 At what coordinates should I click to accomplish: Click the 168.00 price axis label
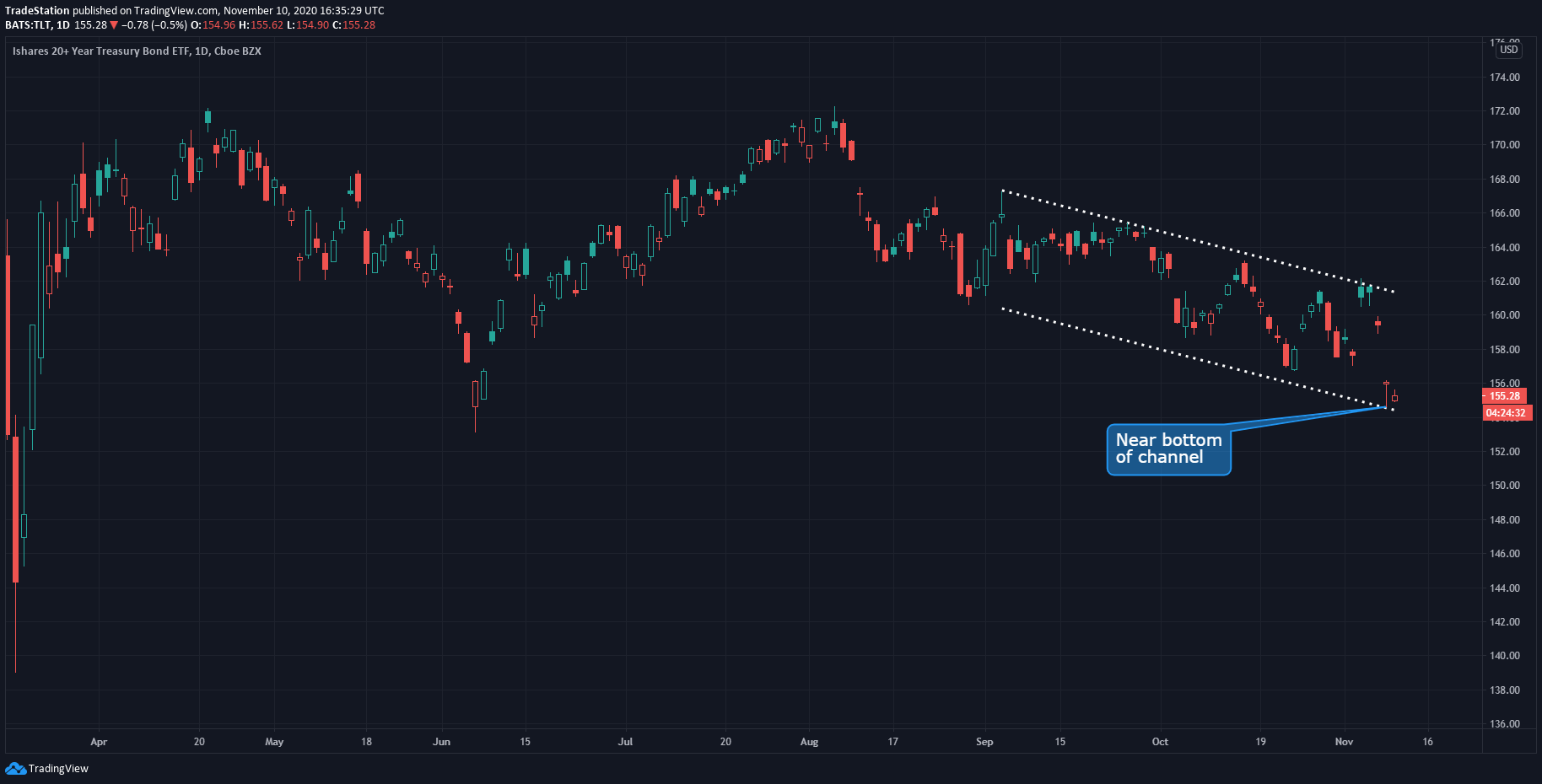pos(1504,180)
